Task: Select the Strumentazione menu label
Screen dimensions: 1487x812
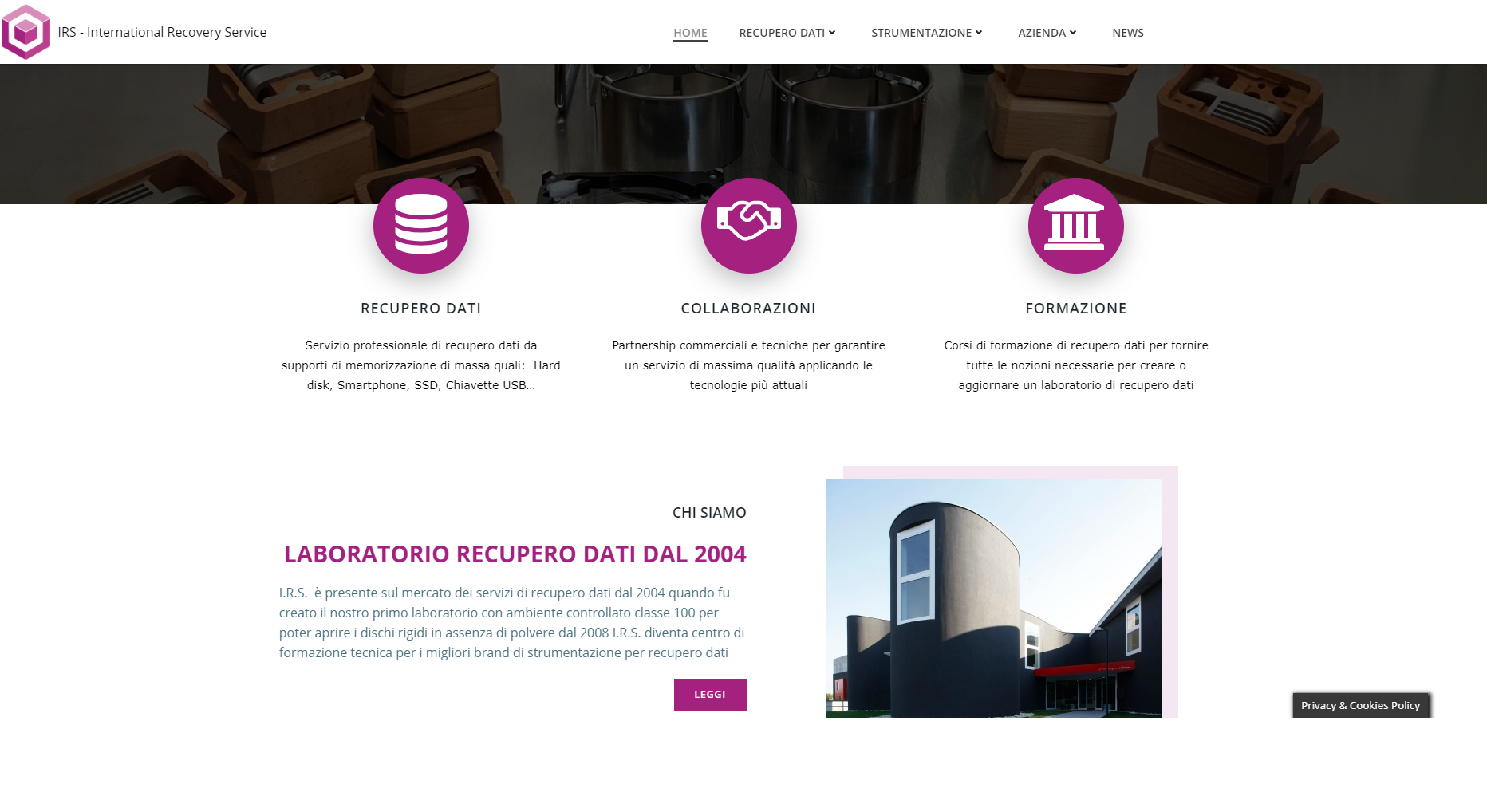Action: [921, 33]
